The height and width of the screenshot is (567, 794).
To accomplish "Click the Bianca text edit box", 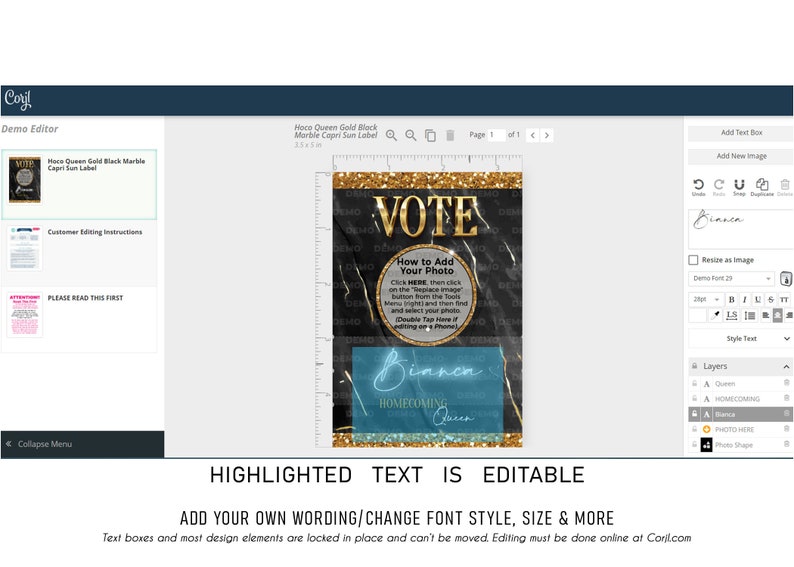I will [740, 229].
